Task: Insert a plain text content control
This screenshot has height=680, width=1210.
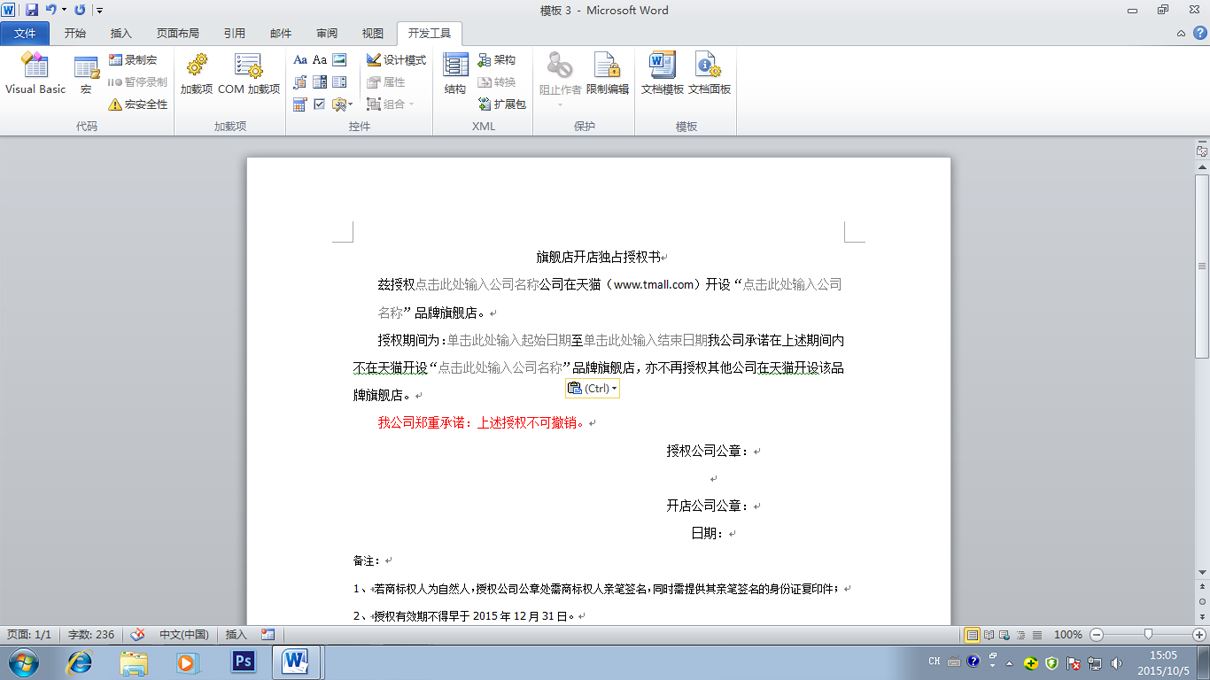Action: [320, 60]
